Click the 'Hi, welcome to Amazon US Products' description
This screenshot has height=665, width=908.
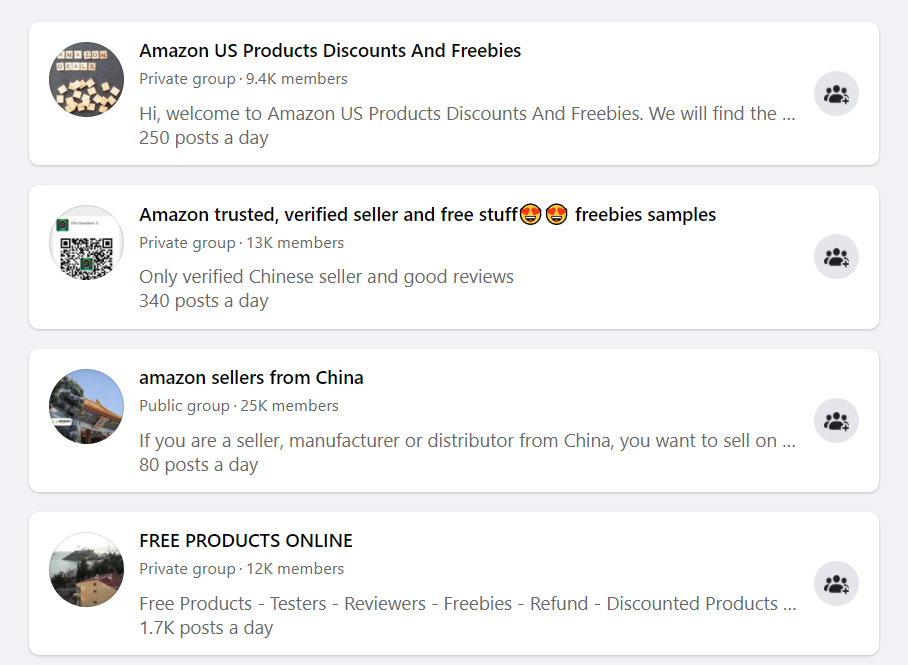point(467,114)
